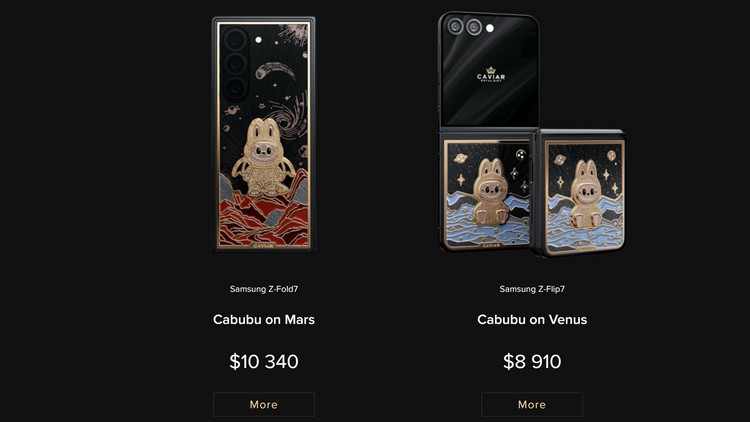Click the comet engraving on Fold7 case
Viewport: 750px width, 422px height.
click(274, 71)
